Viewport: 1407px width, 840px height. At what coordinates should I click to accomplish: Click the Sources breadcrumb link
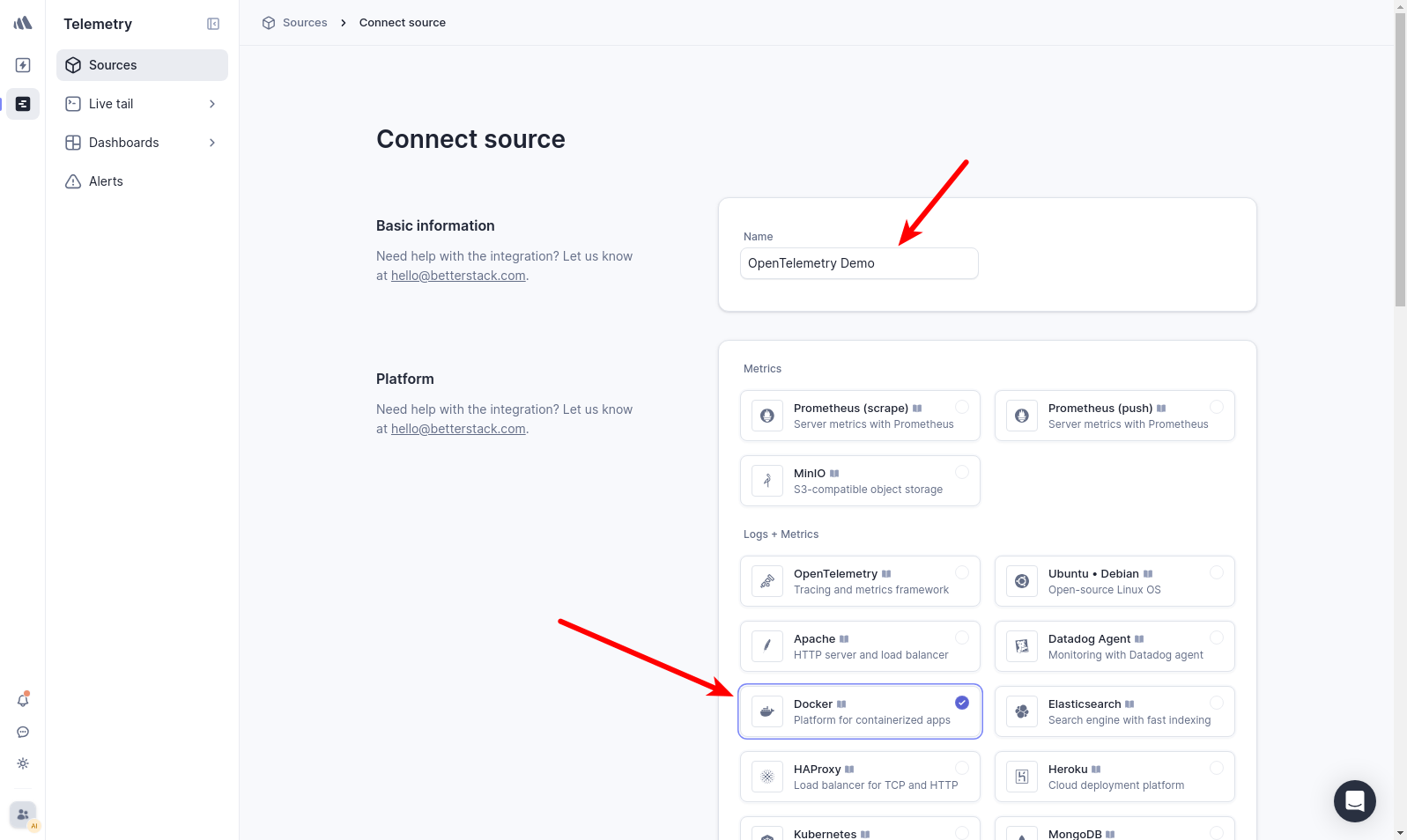[x=304, y=23]
